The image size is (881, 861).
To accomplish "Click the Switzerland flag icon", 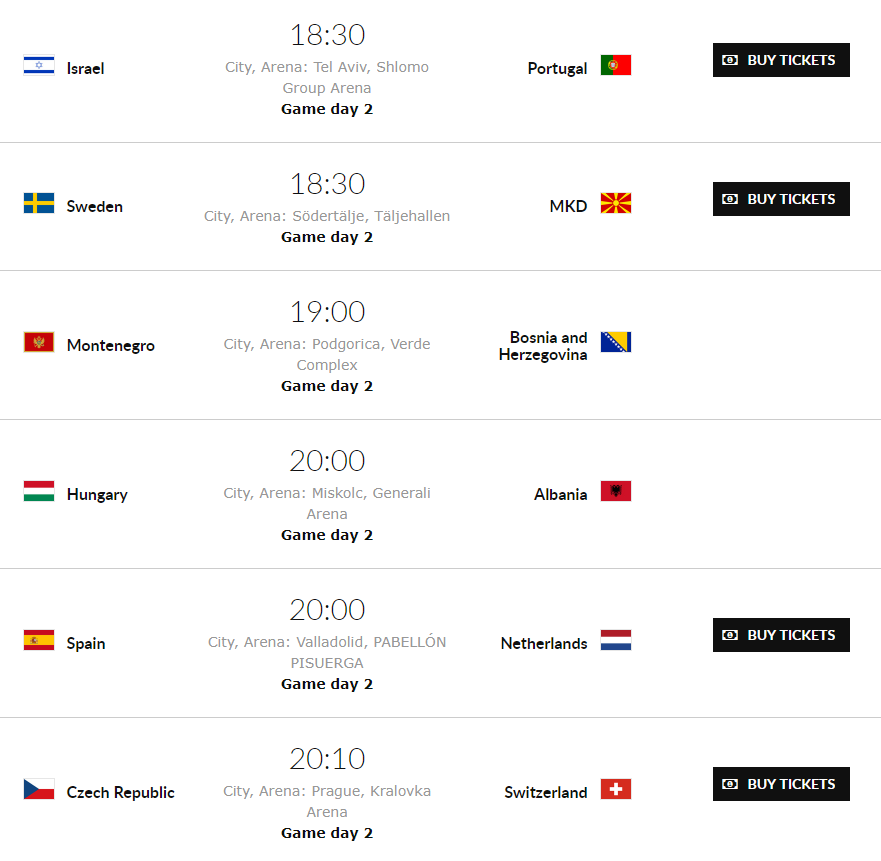I will [x=616, y=789].
